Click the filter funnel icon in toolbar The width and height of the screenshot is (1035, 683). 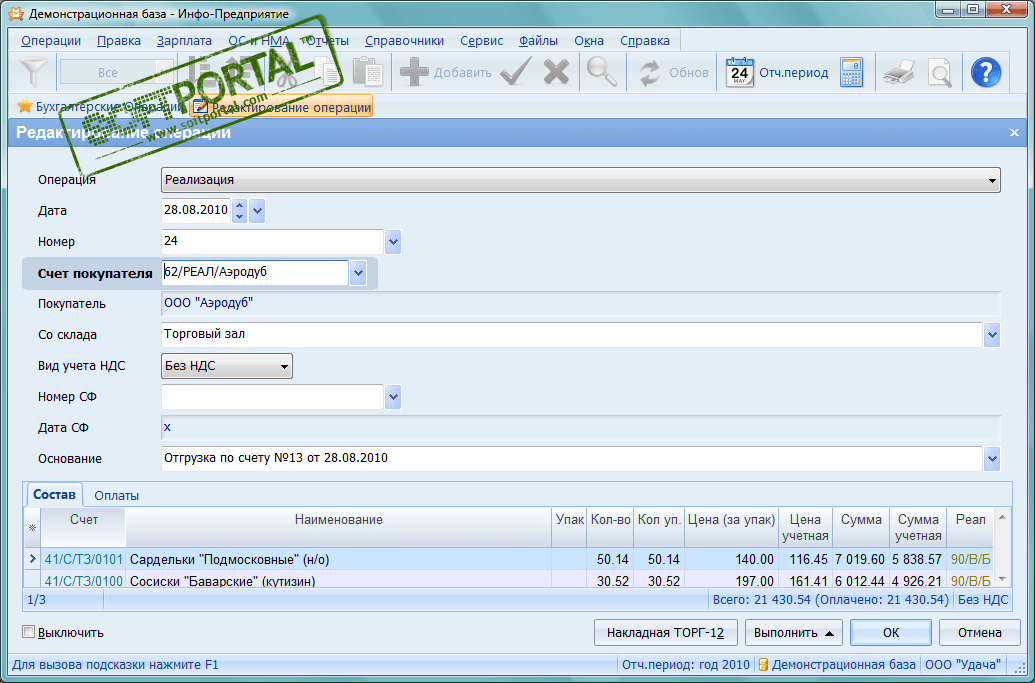click(32, 72)
